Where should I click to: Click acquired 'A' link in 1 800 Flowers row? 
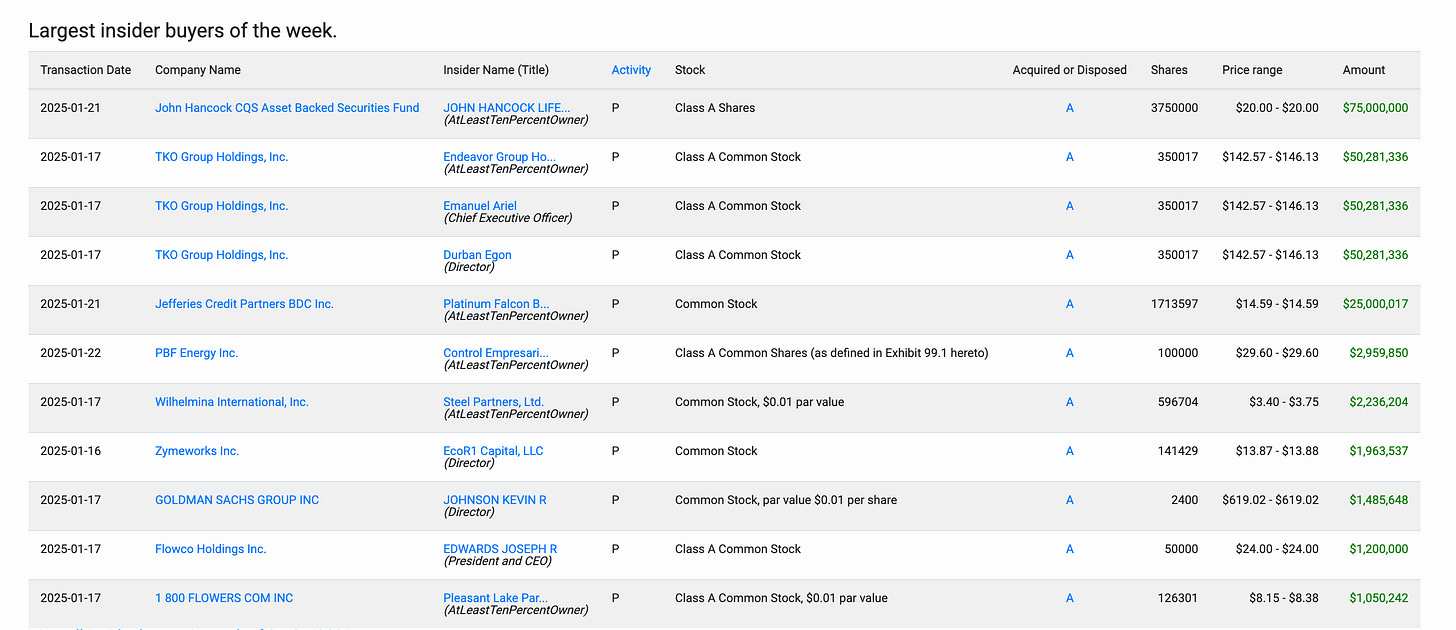[1070, 598]
